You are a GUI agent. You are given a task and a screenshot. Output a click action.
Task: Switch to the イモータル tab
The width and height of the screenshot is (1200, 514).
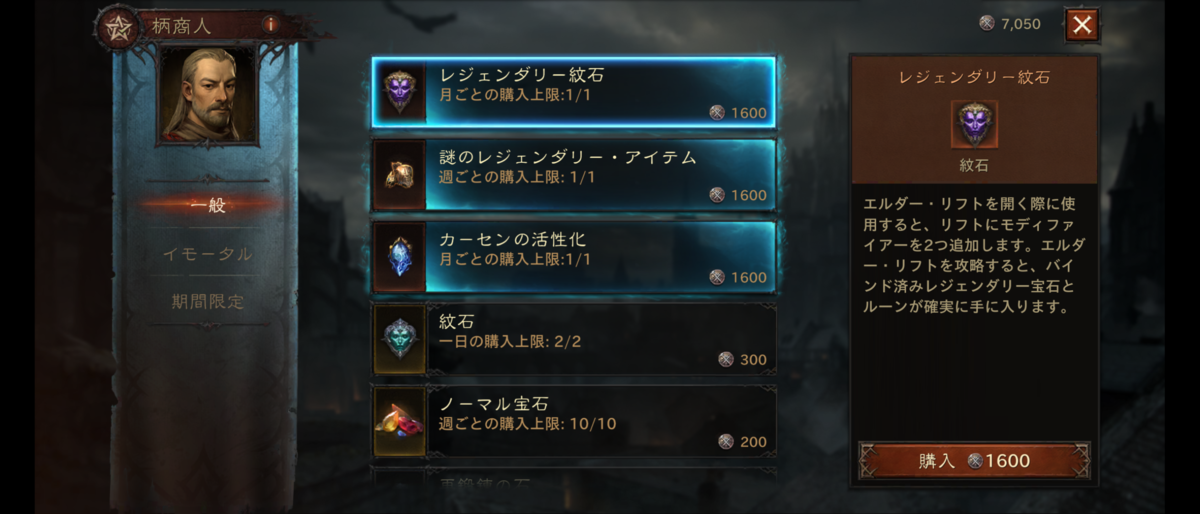208,254
